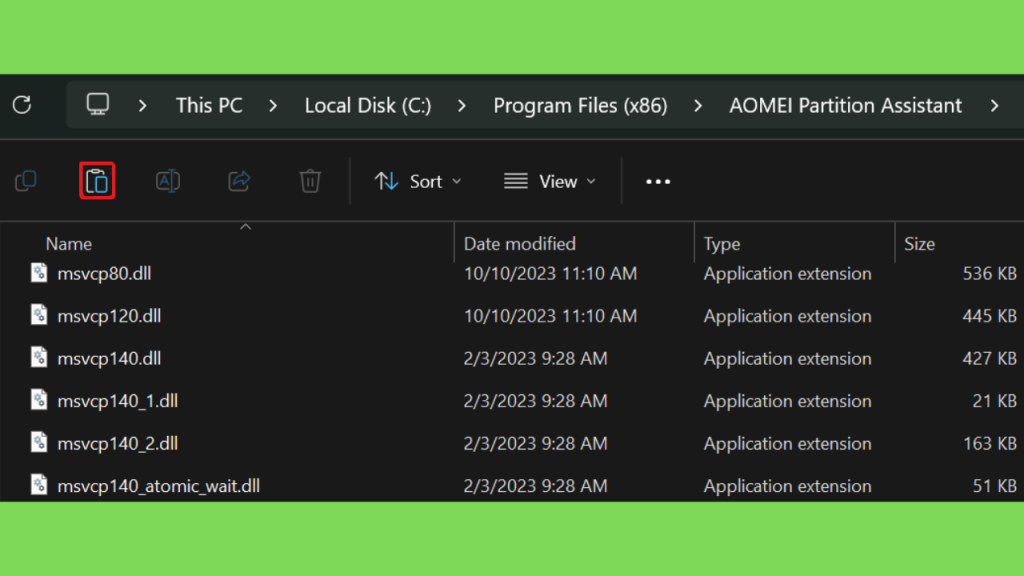The height and width of the screenshot is (576, 1024).
Task: Go to Program Files (x86) breadcrumb
Action: (580, 105)
